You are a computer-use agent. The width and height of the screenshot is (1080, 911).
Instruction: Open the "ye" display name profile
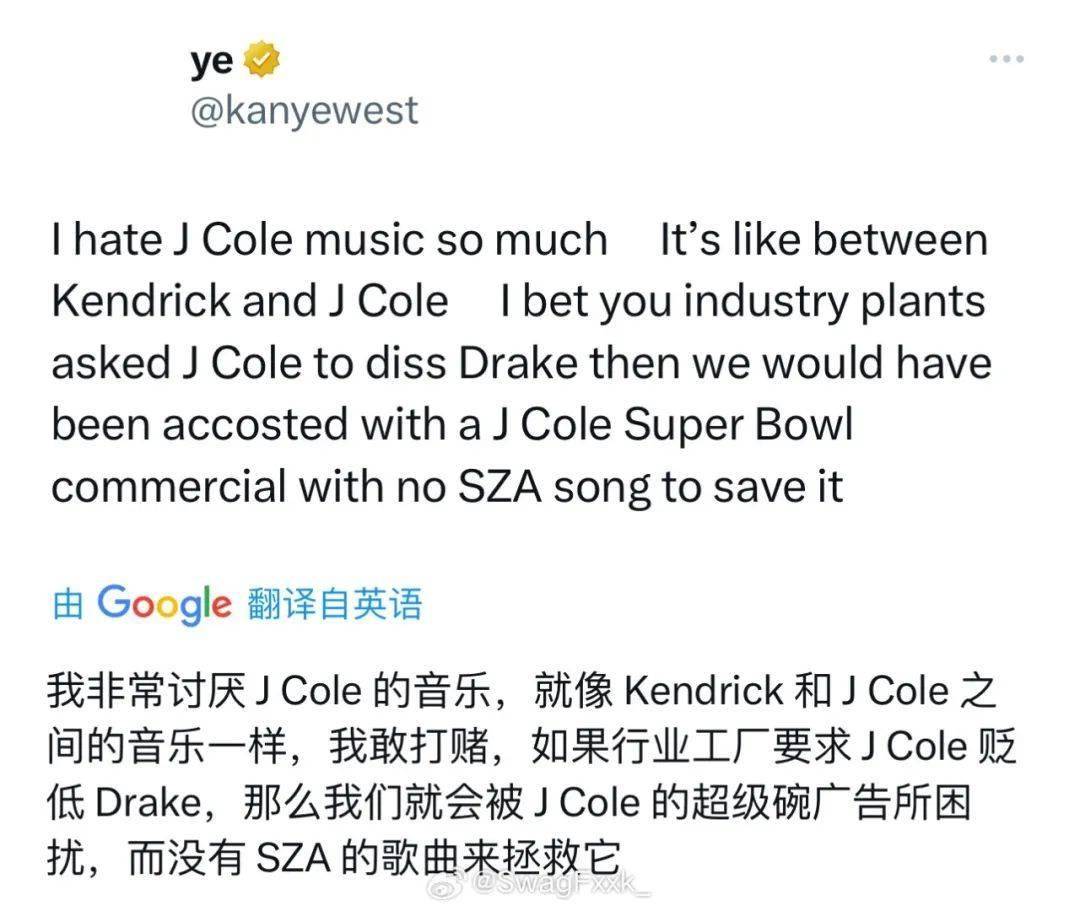[x=211, y=62]
